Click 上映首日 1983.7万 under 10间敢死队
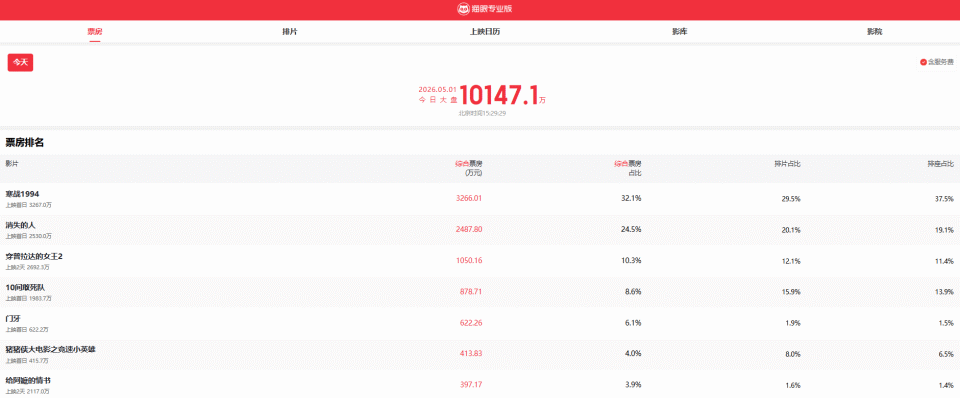 pos(29,298)
